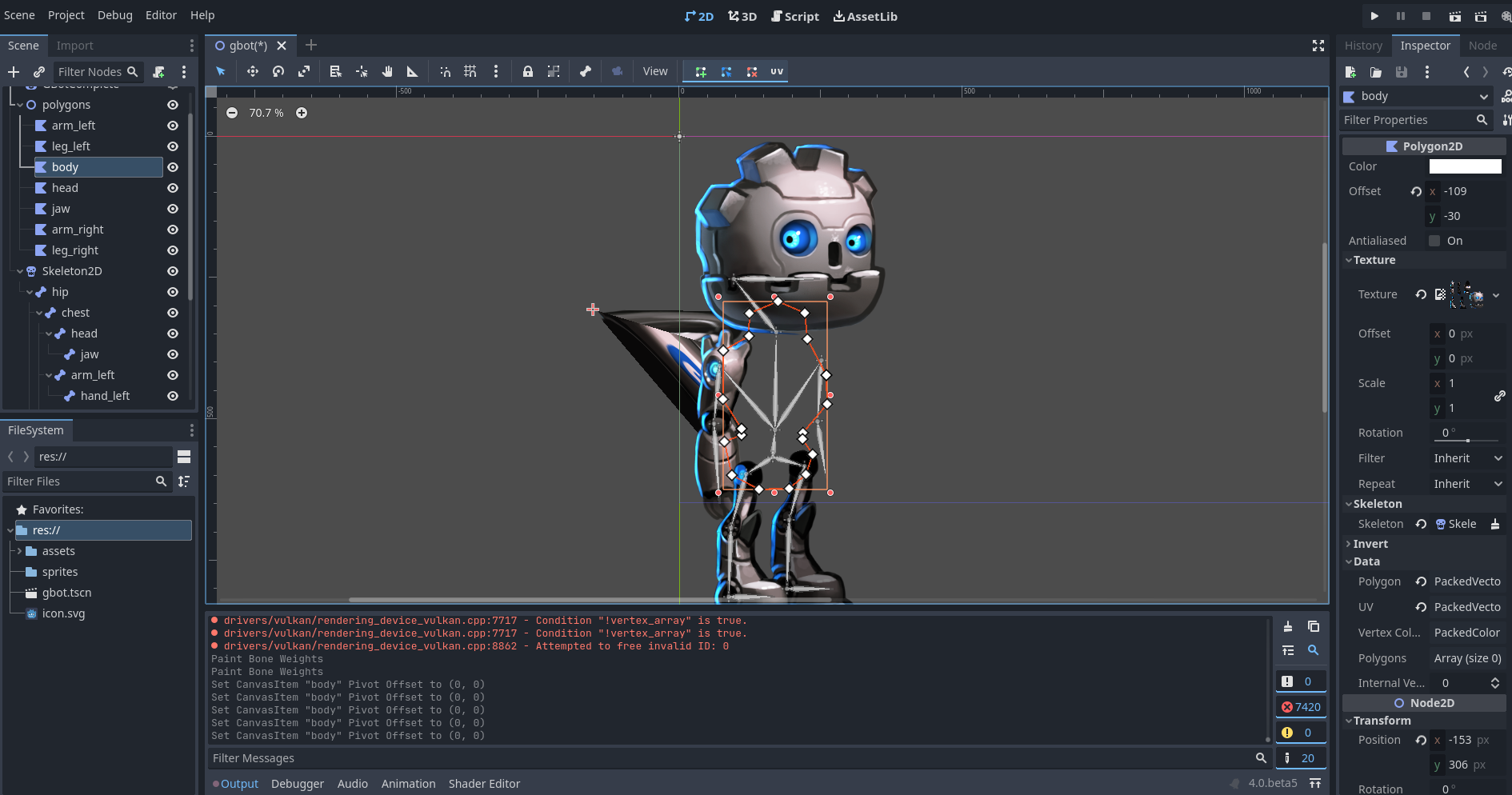The width and height of the screenshot is (1512, 795).
Task: Hide the body polygon with its eye icon
Action: [172, 167]
